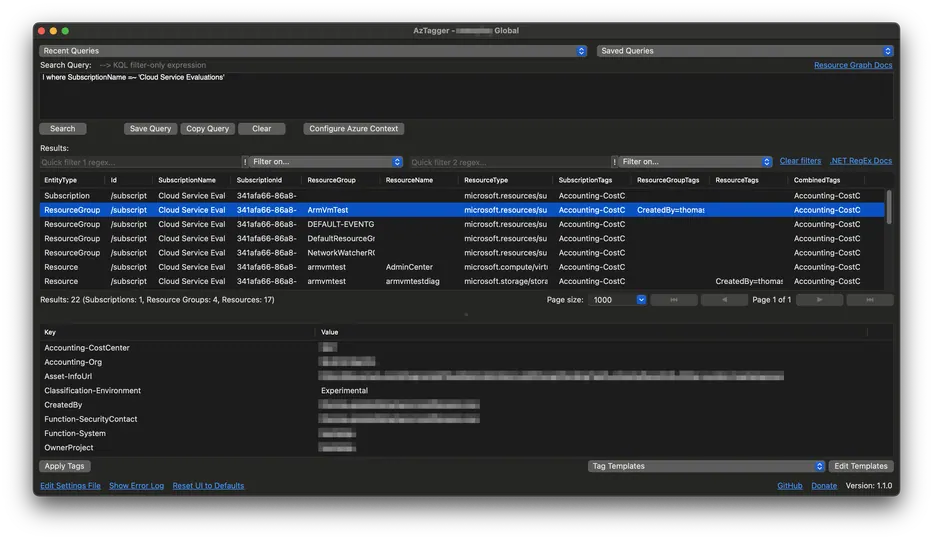Toggle the '!' invert button for quick filter 1
The image size is (933, 540).
(245, 162)
